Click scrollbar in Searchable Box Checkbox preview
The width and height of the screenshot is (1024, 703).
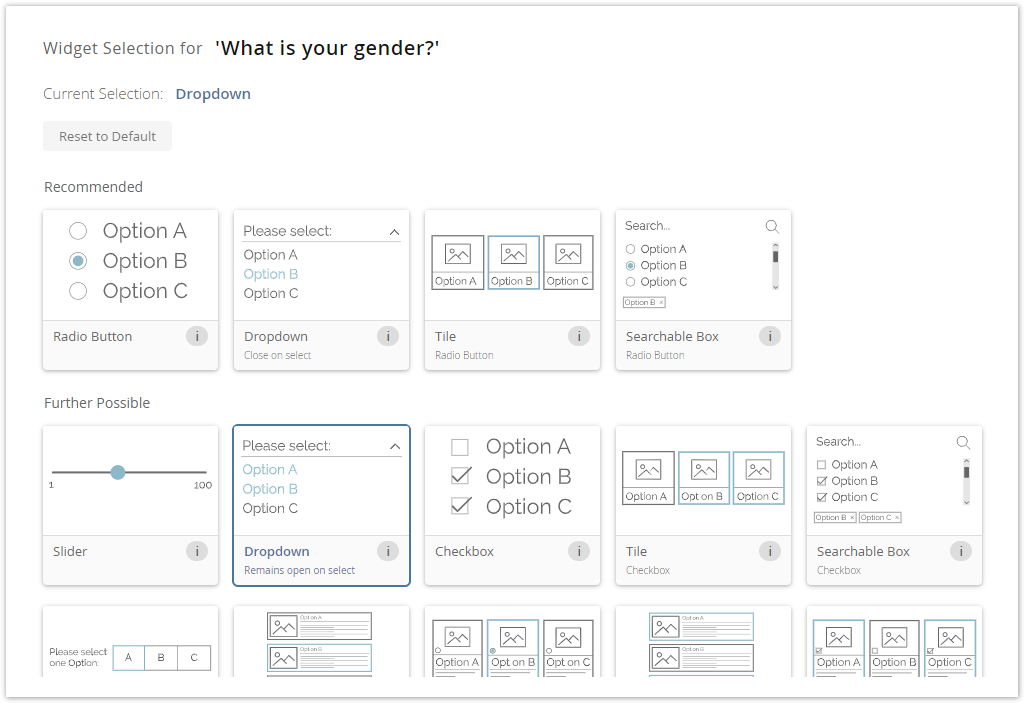967,482
